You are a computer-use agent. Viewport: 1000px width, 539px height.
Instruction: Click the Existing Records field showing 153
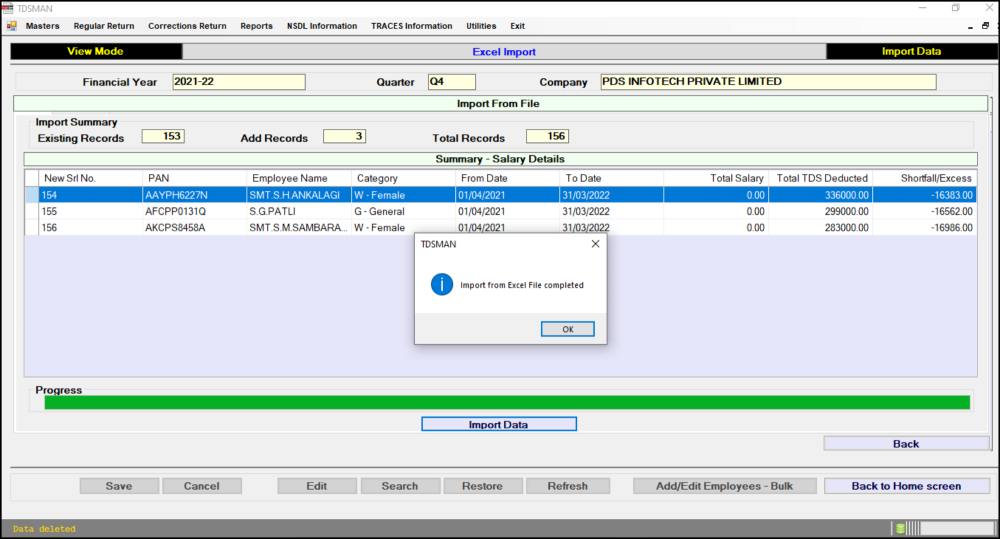[x=163, y=136]
